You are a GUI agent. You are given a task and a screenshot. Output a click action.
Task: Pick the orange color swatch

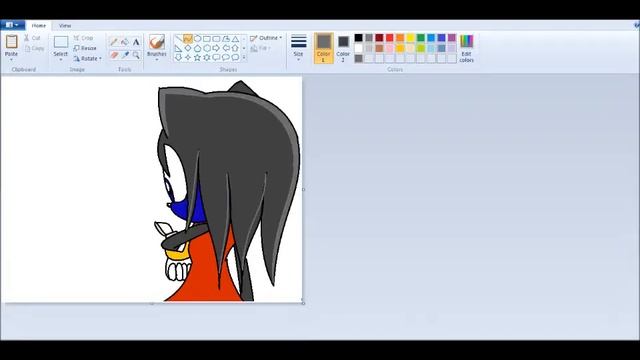pos(400,38)
